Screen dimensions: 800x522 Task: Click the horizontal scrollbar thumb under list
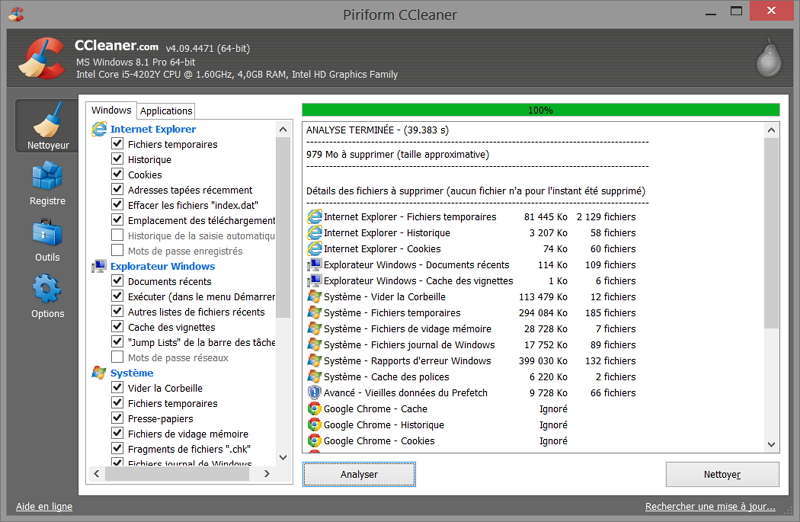click(177, 474)
